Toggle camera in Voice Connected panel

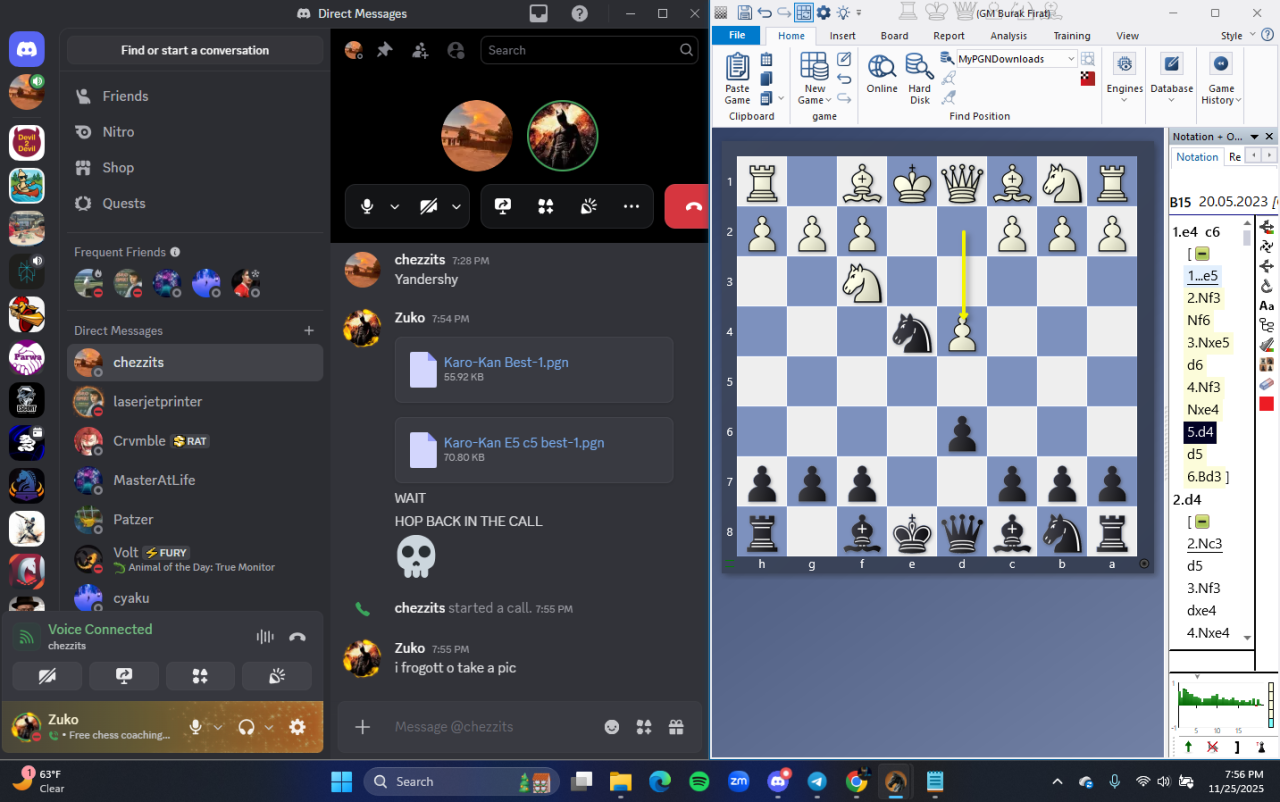pos(46,677)
